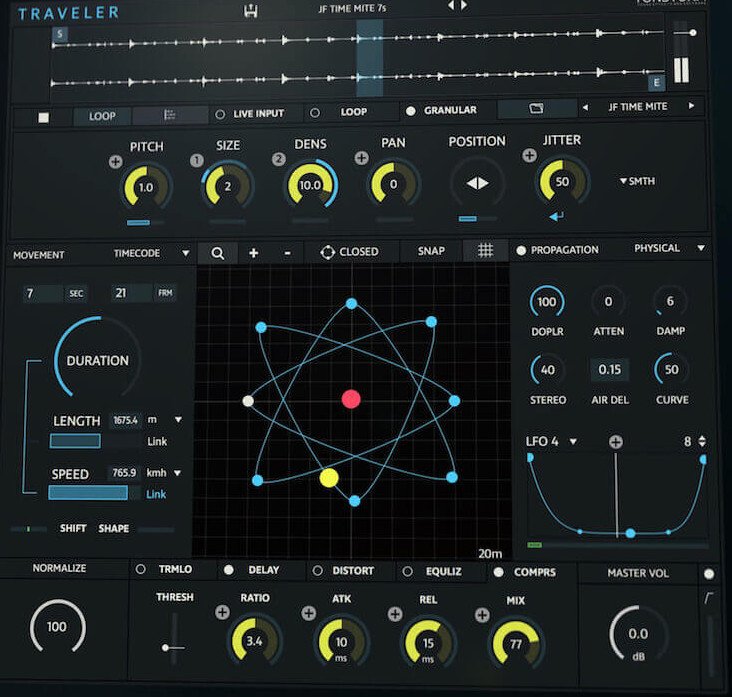Click the Link button under LENGTH

point(157,442)
